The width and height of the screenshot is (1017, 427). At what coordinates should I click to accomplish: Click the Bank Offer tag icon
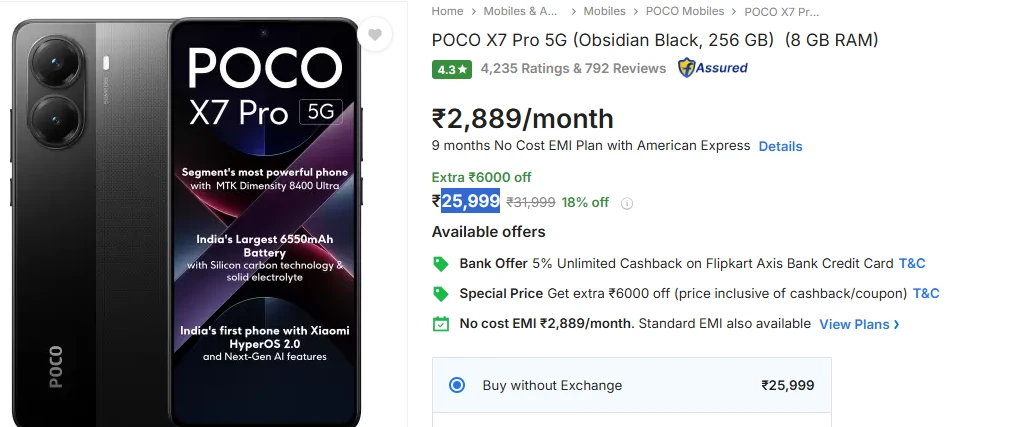(x=440, y=264)
